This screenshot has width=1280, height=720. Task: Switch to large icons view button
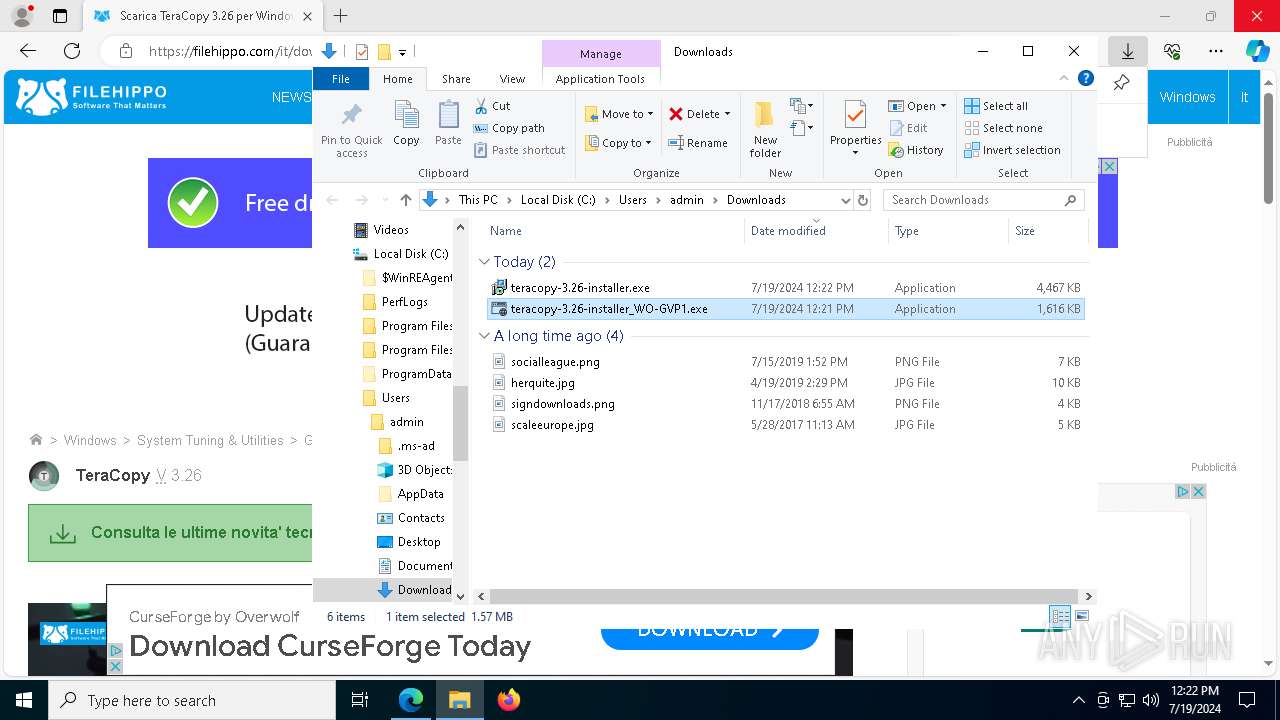click(x=1081, y=617)
